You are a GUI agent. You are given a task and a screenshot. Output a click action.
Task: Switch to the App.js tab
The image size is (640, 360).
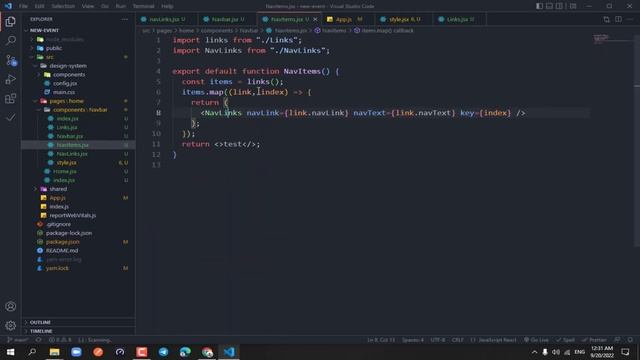pyautogui.click(x=348, y=19)
